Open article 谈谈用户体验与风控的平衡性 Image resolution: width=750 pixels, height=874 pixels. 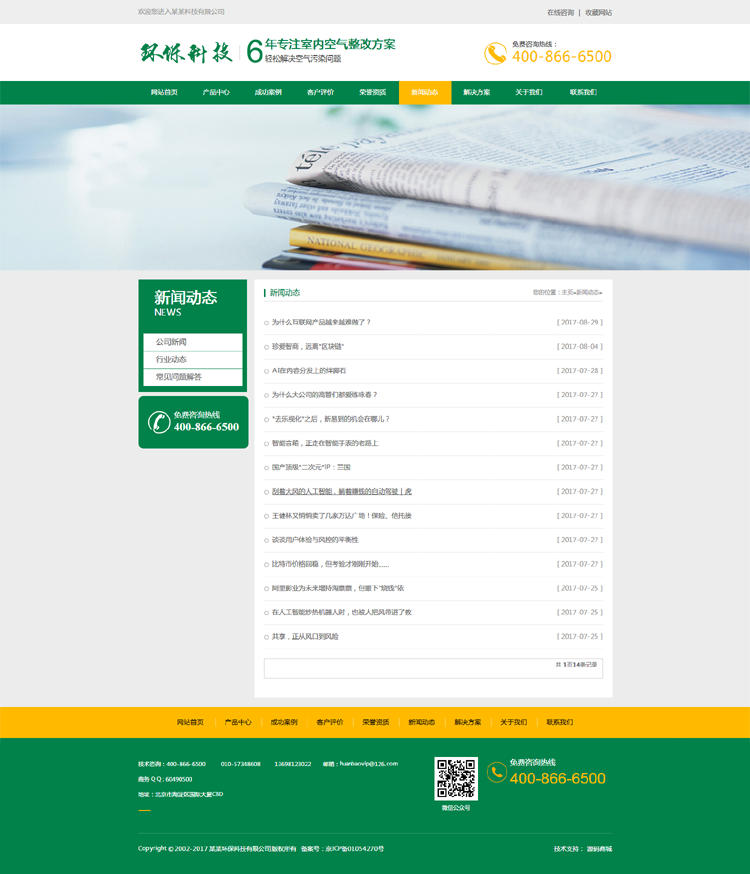[315, 540]
